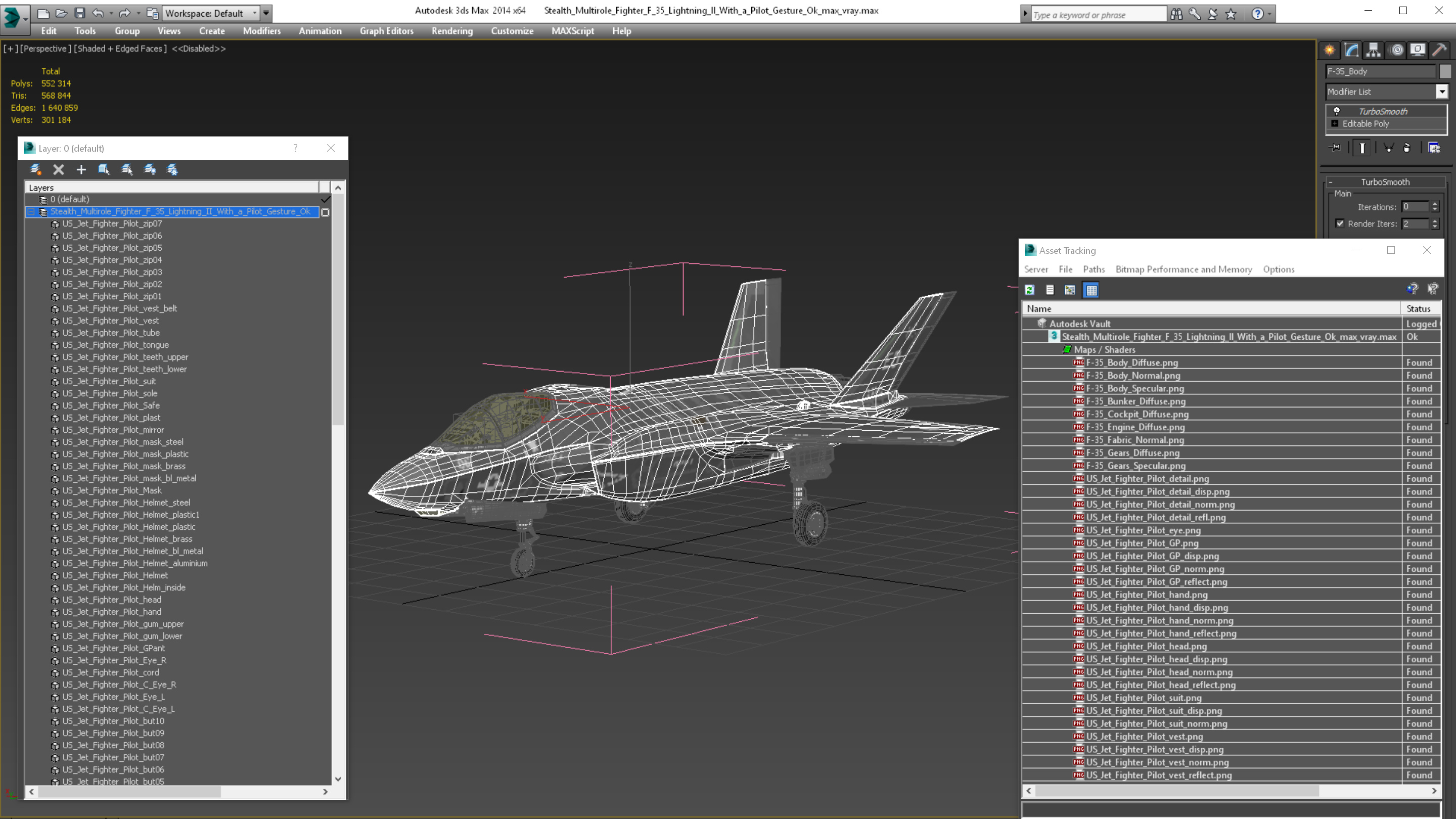Click the F-35_Body object name field
The image size is (1456, 819).
(1380, 71)
